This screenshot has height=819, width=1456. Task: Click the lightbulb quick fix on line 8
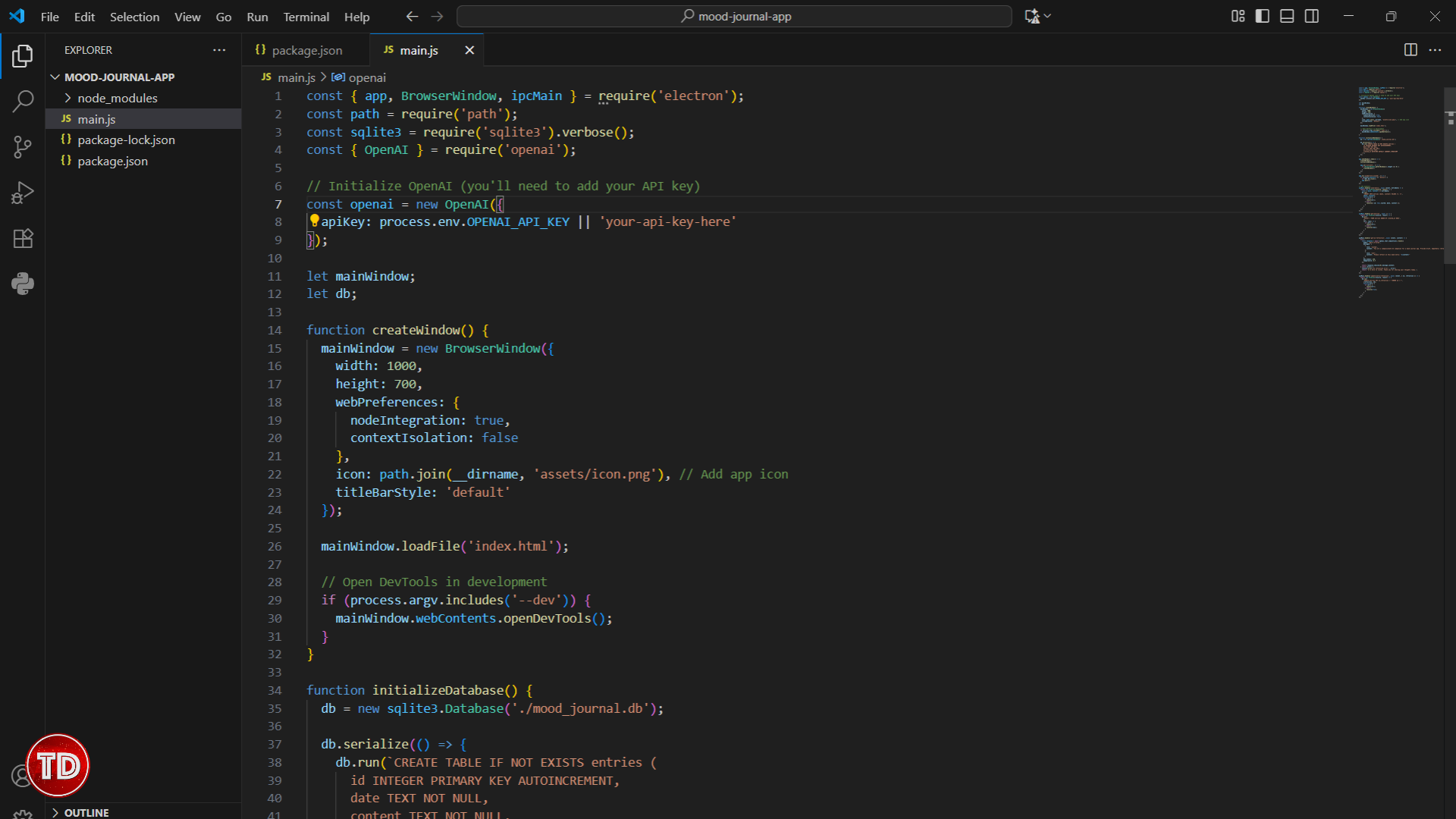click(x=314, y=221)
